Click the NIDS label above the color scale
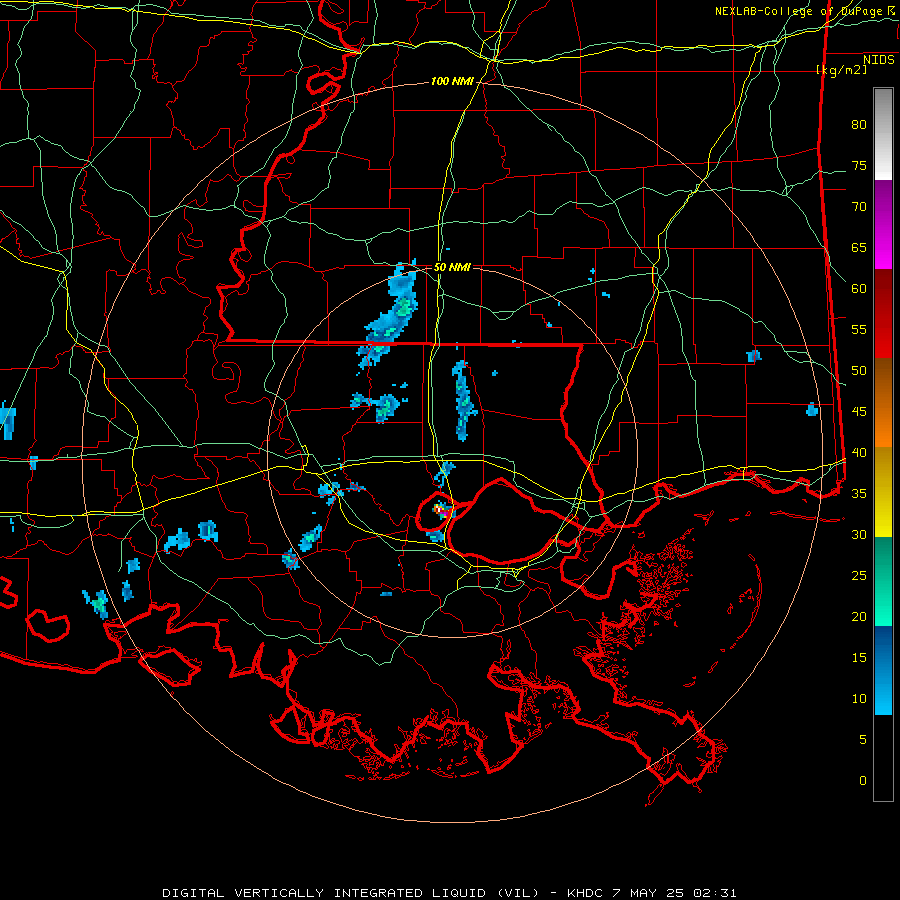The width and height of the screenshot is (900, 900). (879, 60)
